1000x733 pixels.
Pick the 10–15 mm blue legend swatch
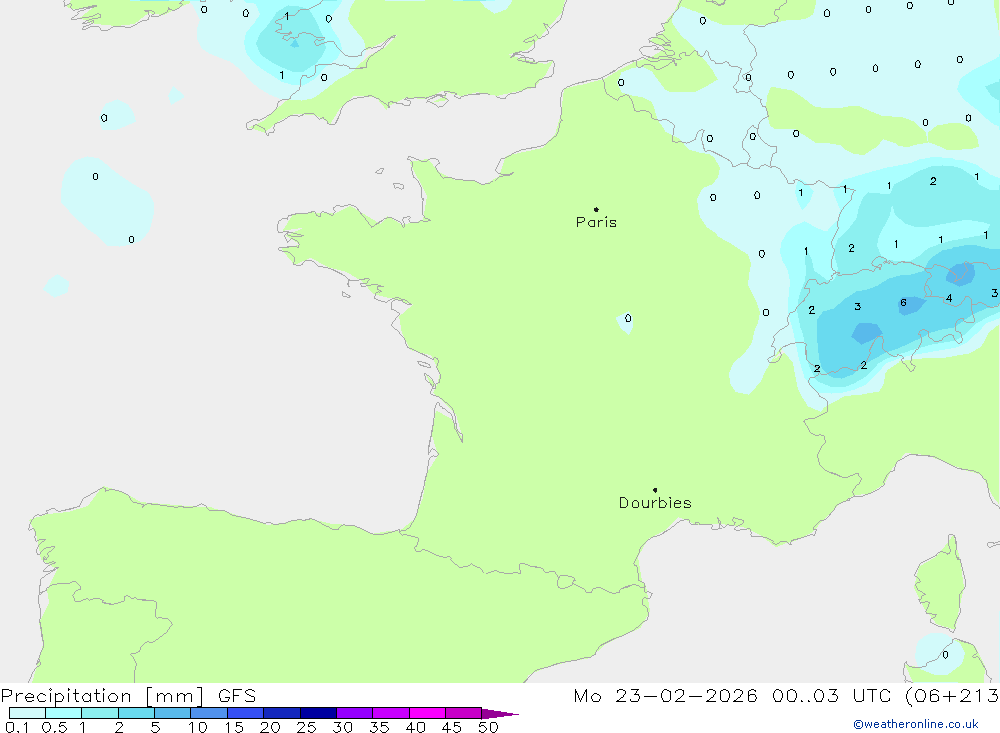[209, 713]
